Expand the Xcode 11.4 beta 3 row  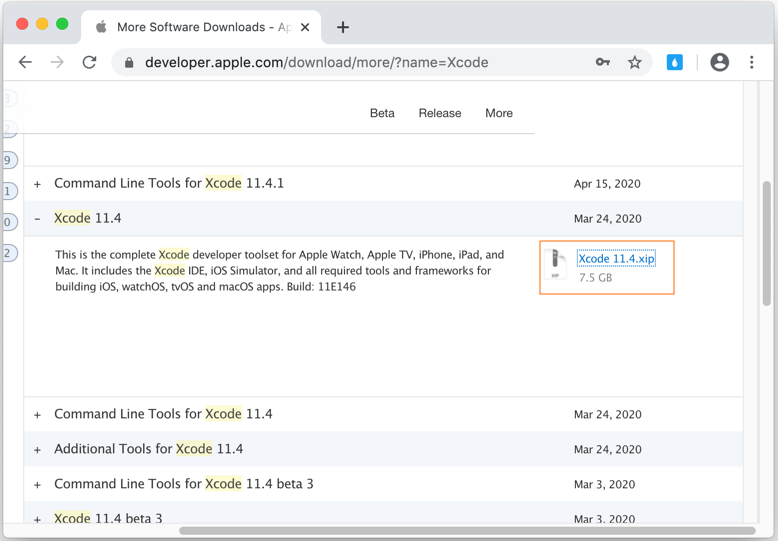pyautogui.click(x=37, y=519)
